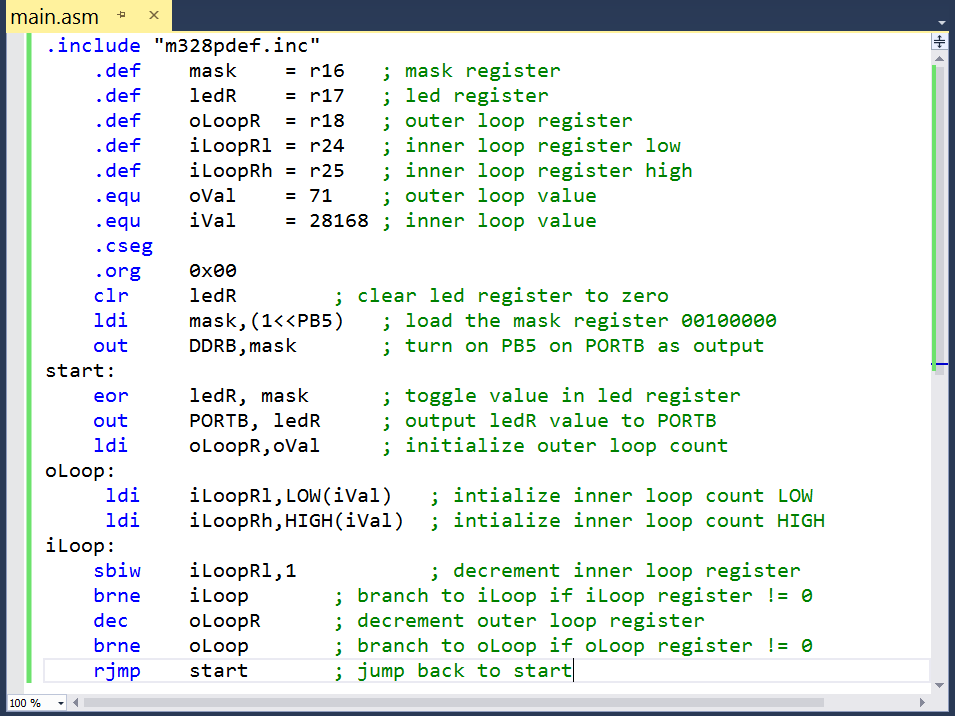Place cursor on the .include directive
Viewport: 955px width, 716px height.
click(x=93, y=45)
